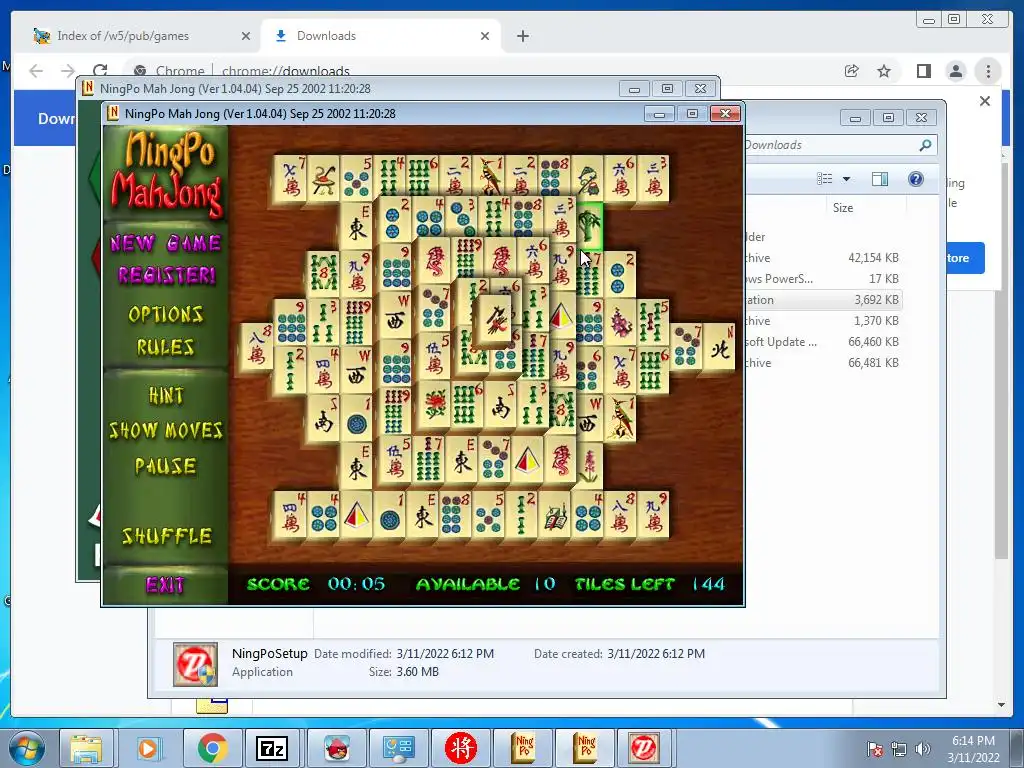Open Windows Explorer from the taskbar
The height and width of the screenshot is (768, 1024).
pos(86,748)
